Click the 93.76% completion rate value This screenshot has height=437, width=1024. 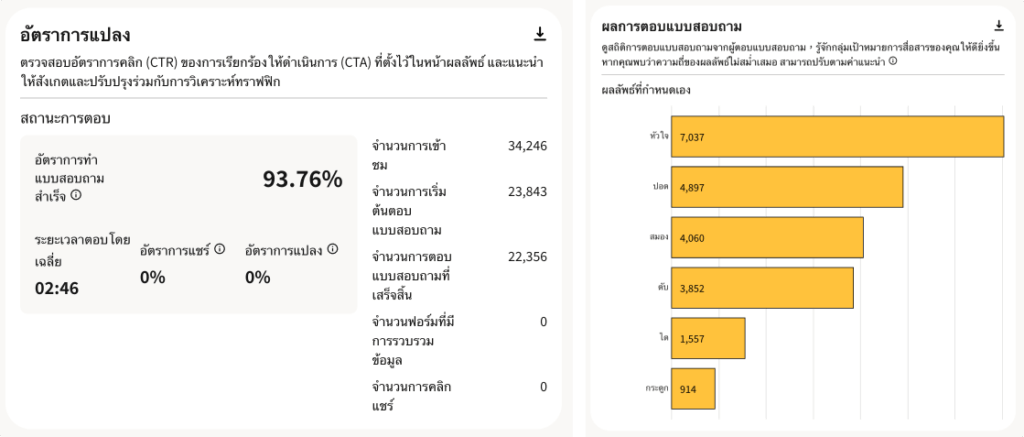pos(302,180)
